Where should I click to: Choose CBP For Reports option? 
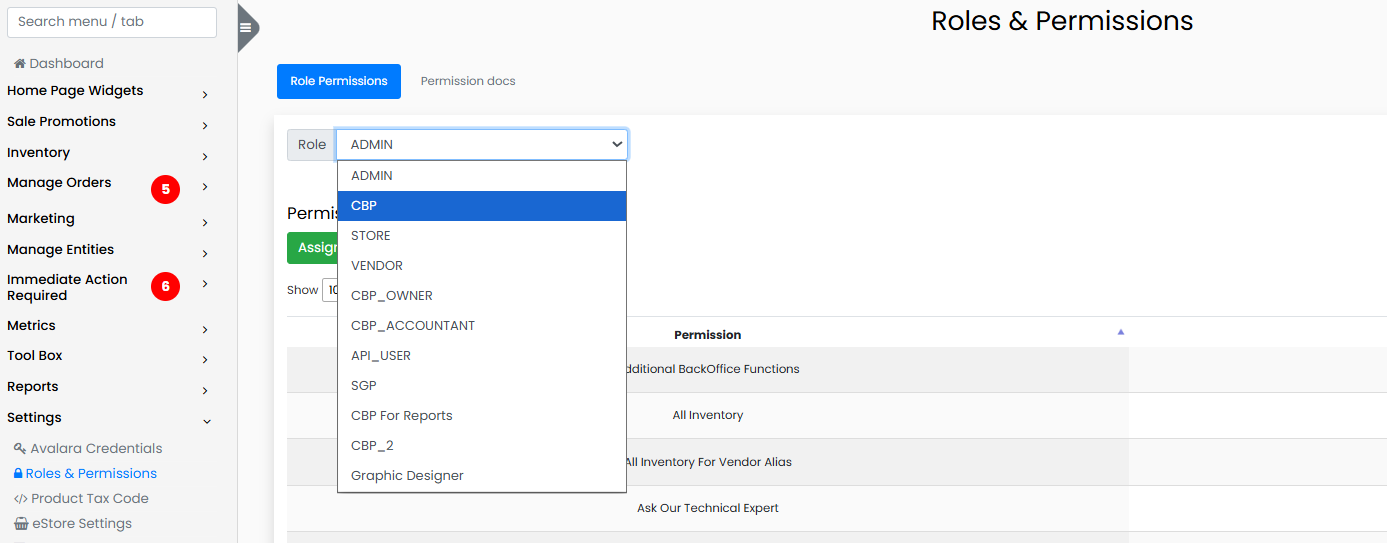482,416
